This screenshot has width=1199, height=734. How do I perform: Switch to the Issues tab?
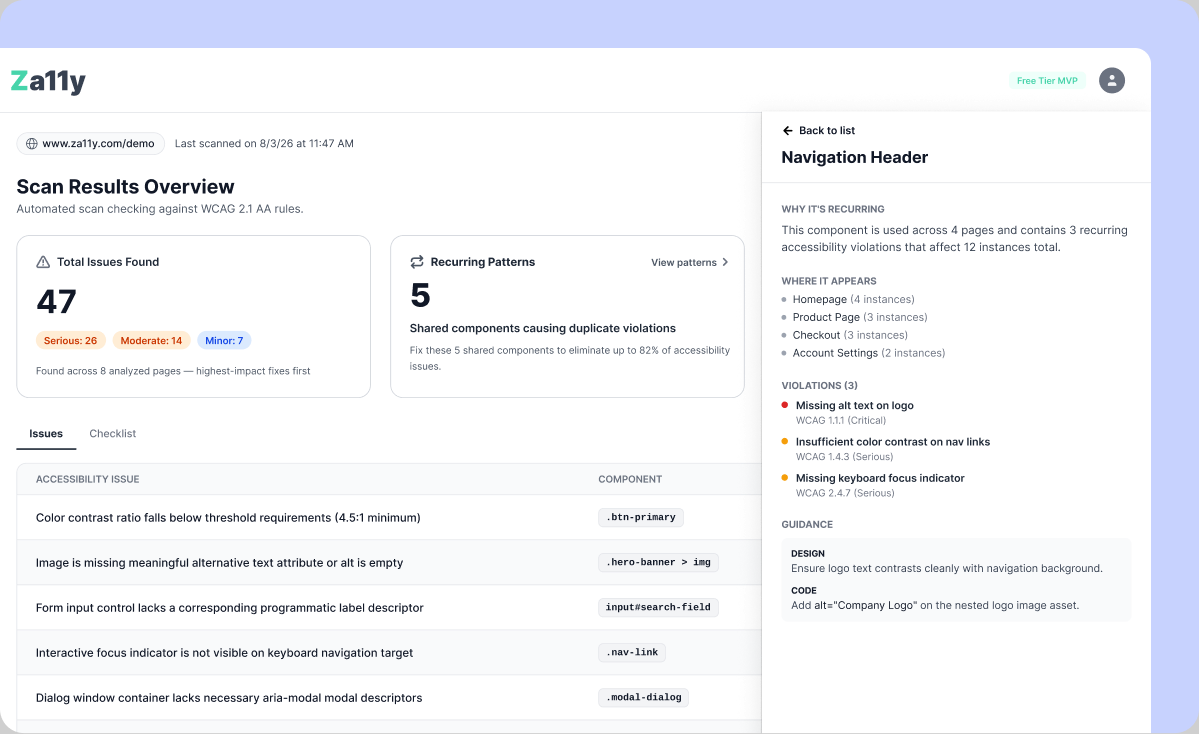(46, 434)
